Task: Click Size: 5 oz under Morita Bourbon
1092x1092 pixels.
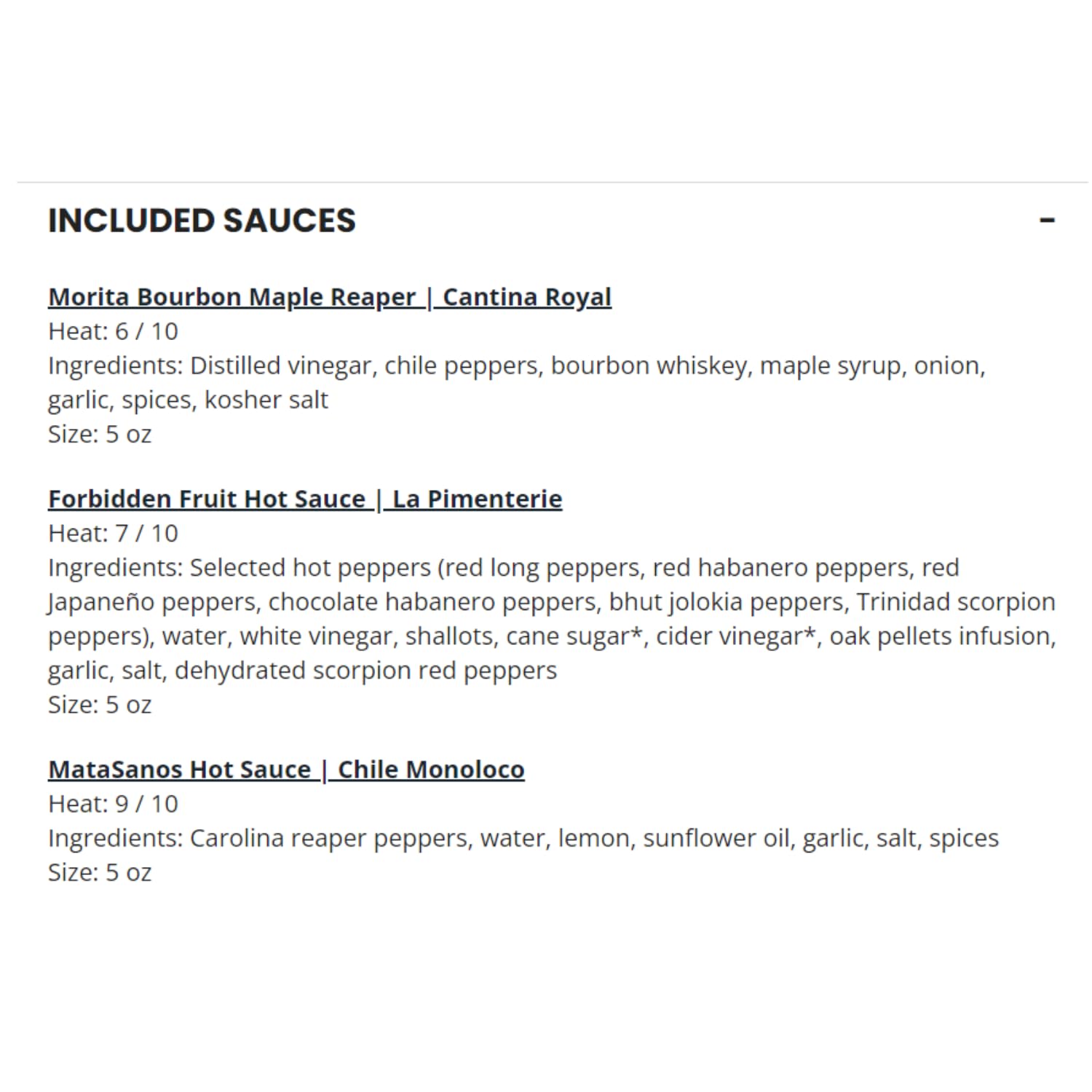Action: pyautogui.click(x=100, y=434)
